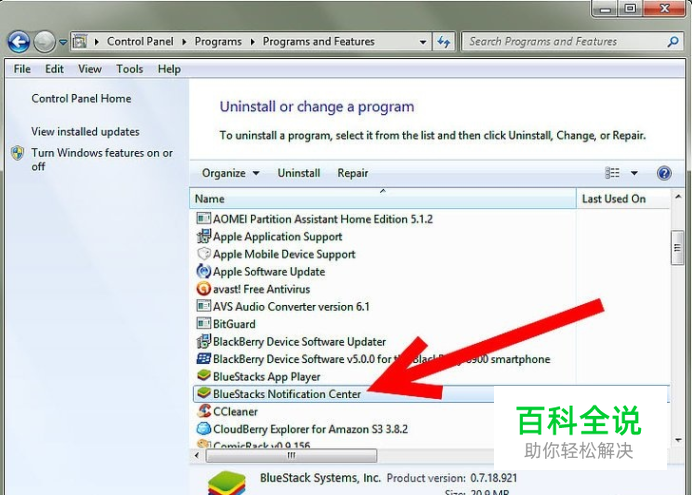Refresh the Programs and Features view

click(444, 42)
